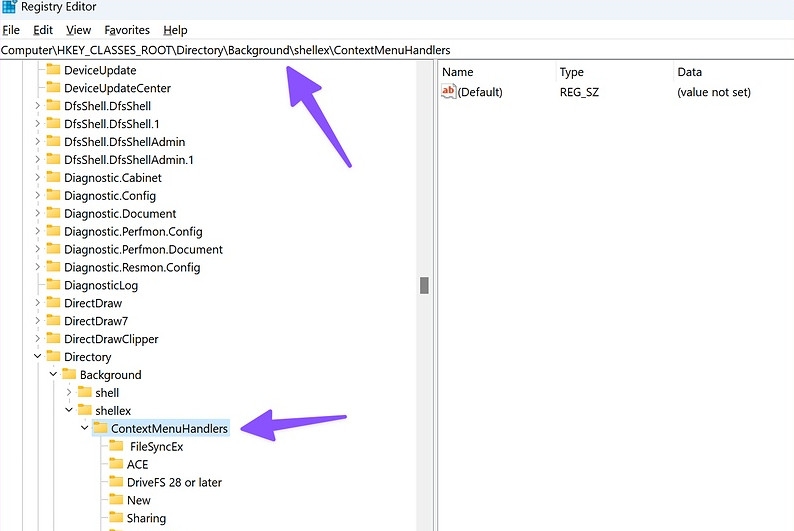Click the Background folder icon
794x531 pixels.
tap(69, 375)
